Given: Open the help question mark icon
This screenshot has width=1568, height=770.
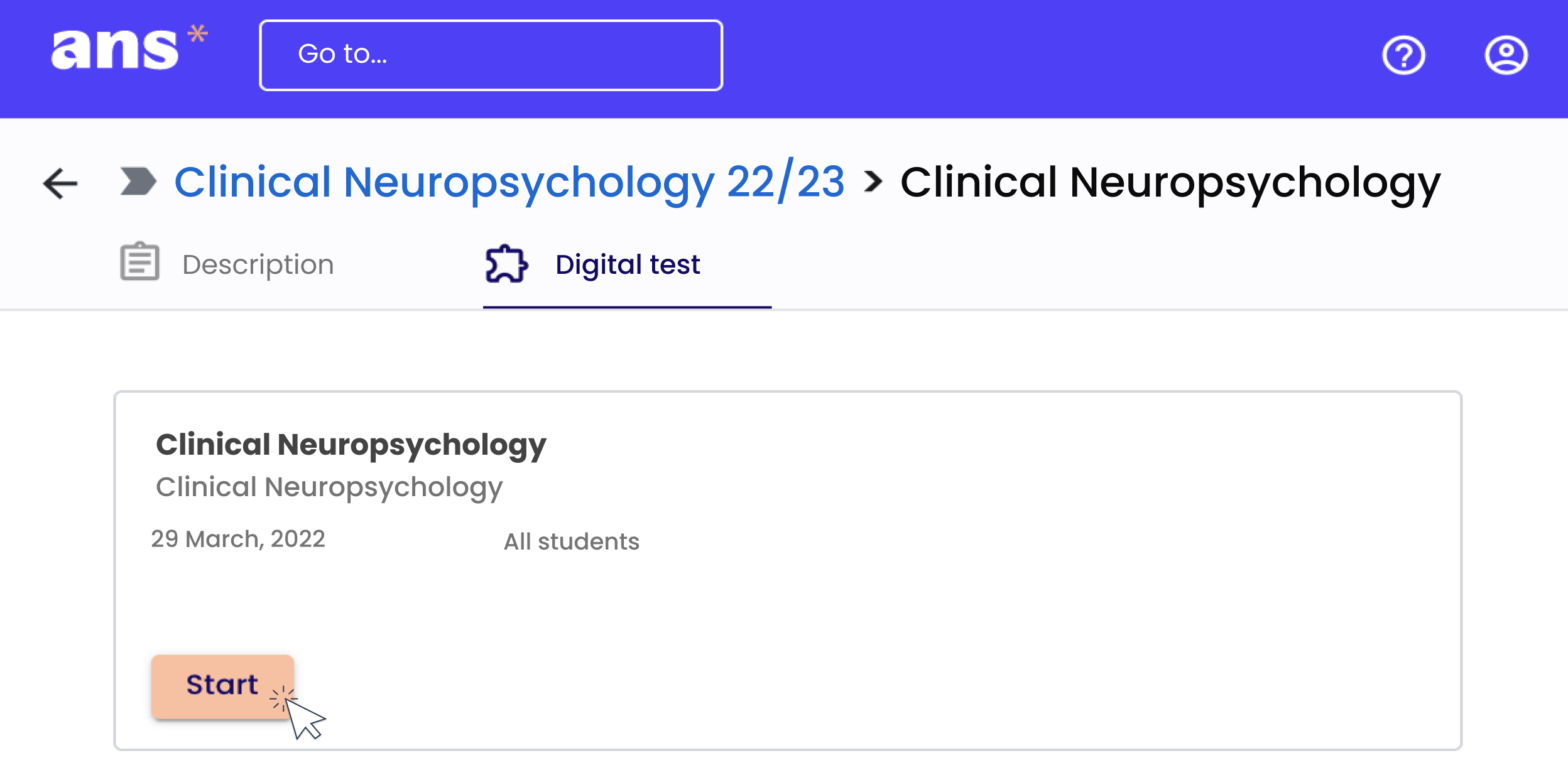Looking at the screenshot, I should click(1403, 56).
